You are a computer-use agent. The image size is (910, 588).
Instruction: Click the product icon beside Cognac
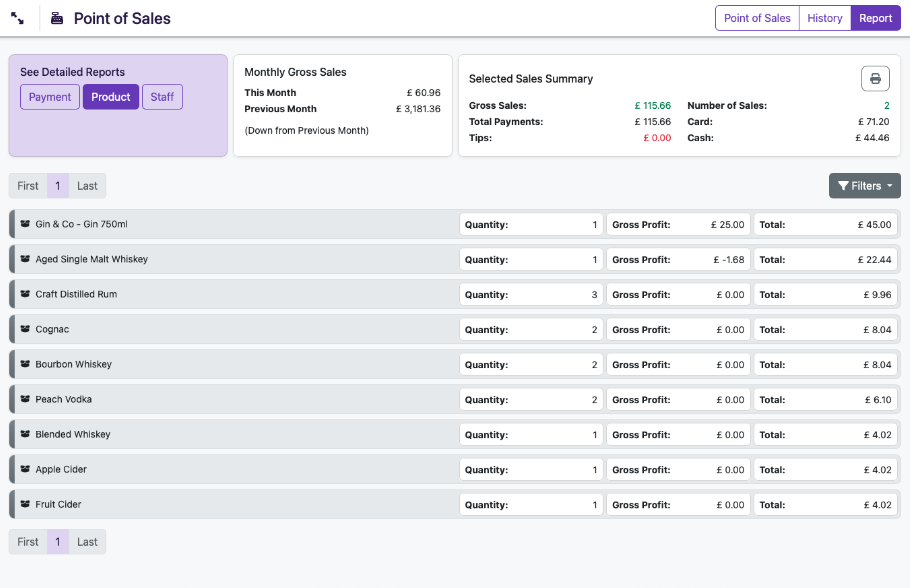(x=25, y=330)
